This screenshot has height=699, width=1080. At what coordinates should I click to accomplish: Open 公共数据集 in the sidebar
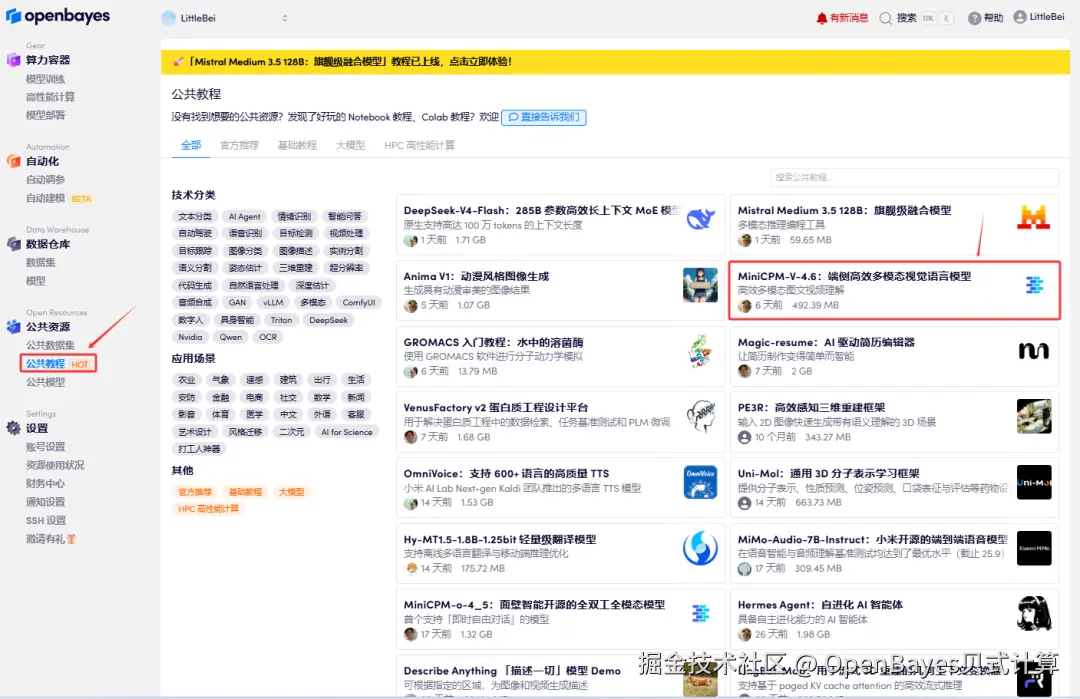50,345
